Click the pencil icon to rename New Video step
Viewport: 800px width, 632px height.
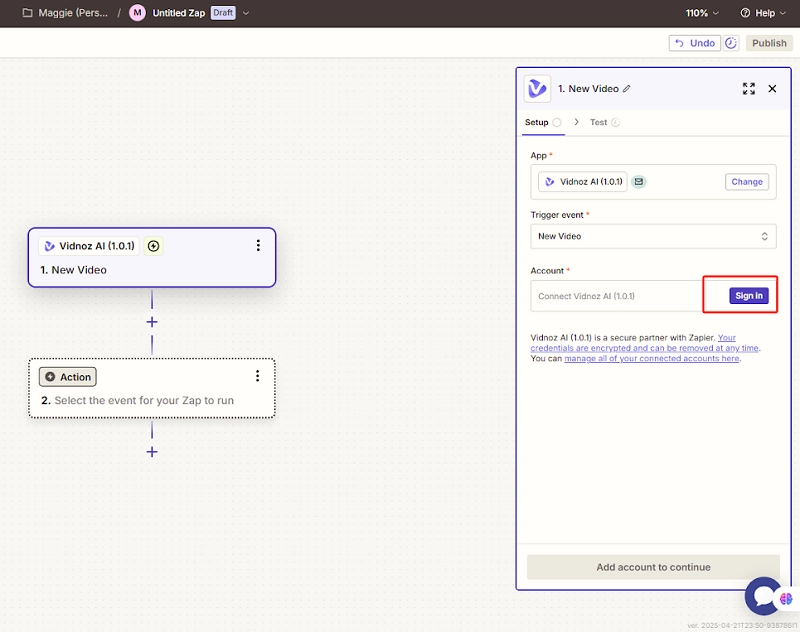click(627, 89)
